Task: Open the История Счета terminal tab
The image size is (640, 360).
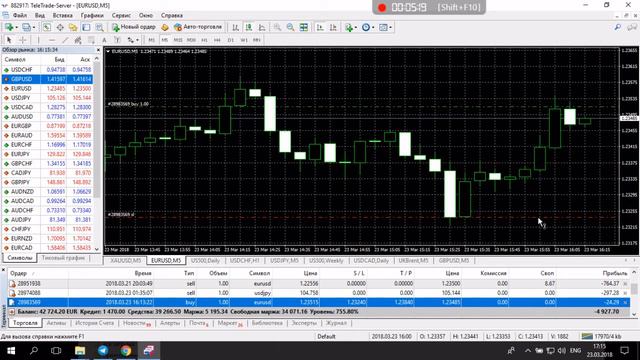Action: point(94,323)
